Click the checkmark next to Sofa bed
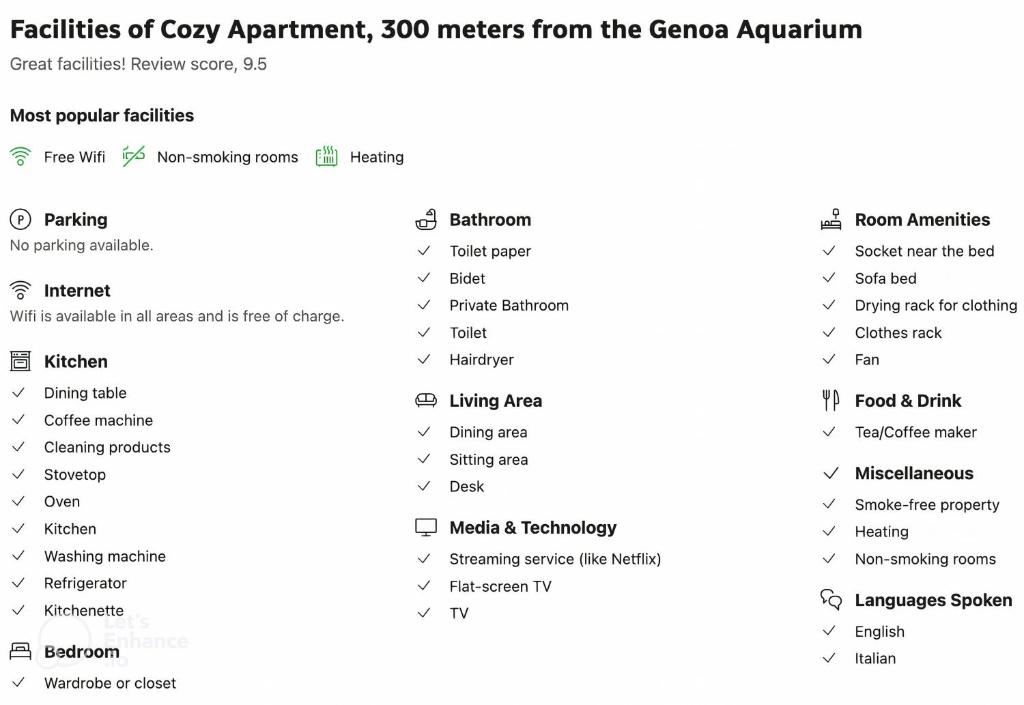The width and height of the screenshot is (1024, 705). pyautogui.click(x=829, y=278)
